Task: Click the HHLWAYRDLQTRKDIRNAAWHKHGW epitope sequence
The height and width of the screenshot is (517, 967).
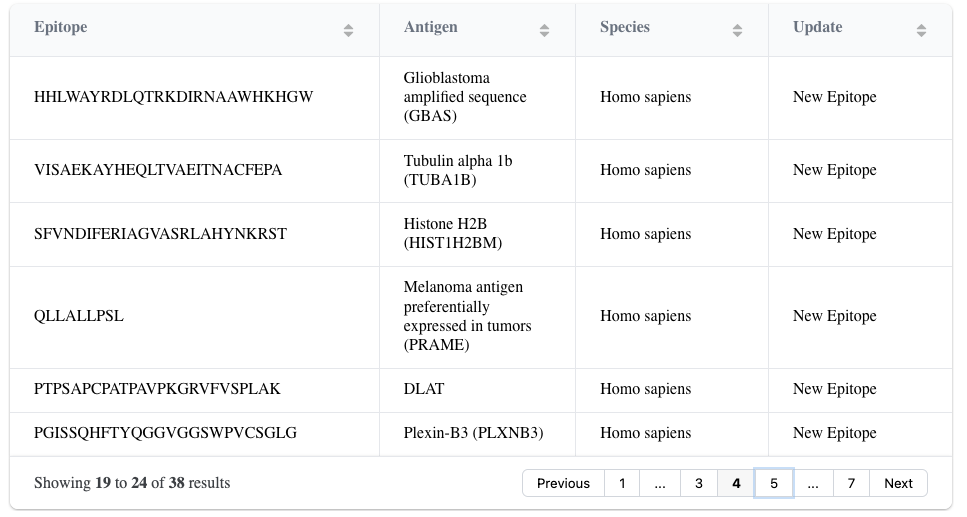Action: point(173,97)
